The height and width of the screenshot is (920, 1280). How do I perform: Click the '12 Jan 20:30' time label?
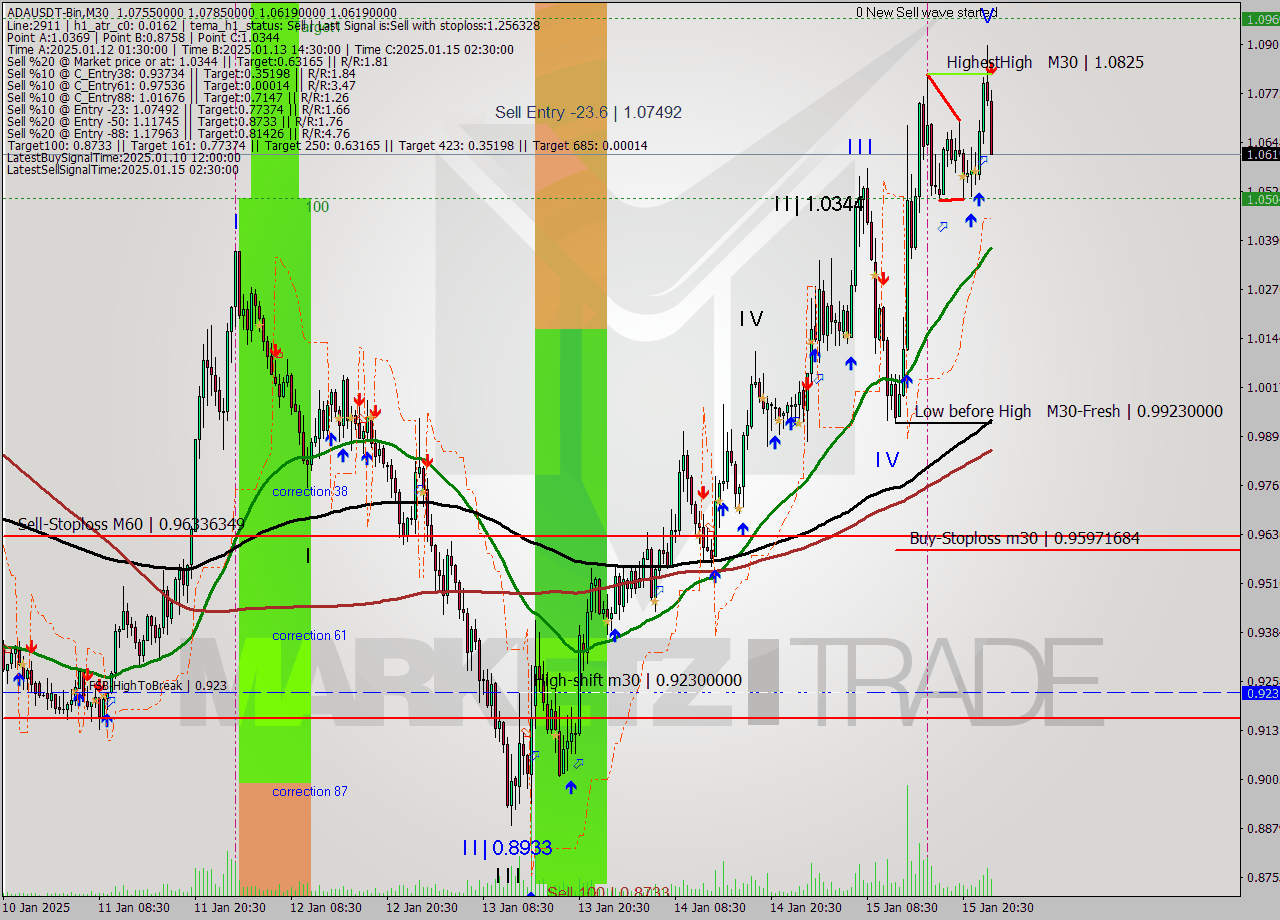pos(422,908)
